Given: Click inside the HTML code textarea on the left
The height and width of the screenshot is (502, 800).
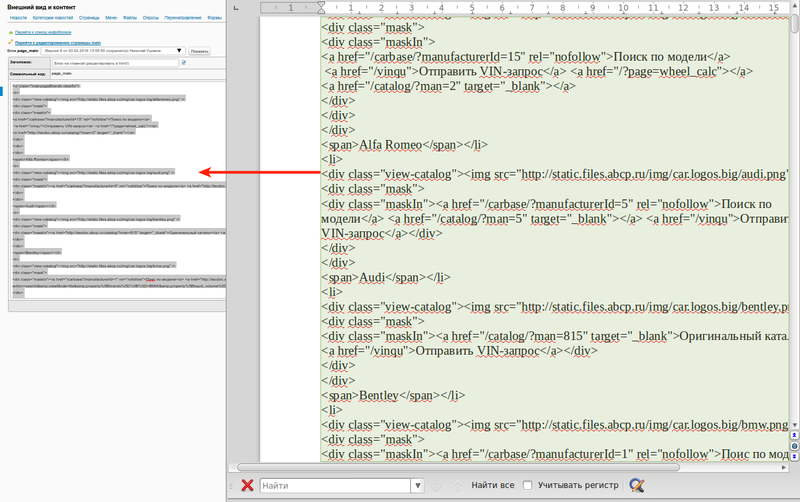Looking at the screenshot, I should [x=118, y=190].
